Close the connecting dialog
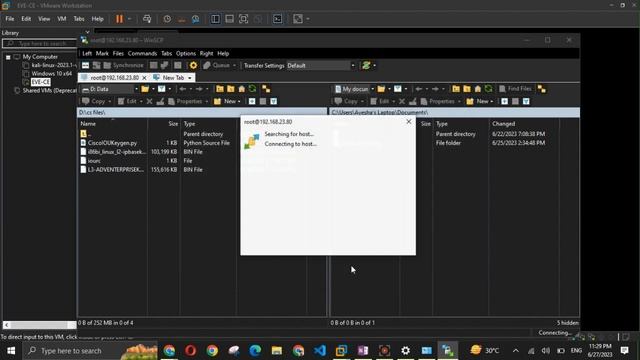This screenshot has width=640, height=360. coord(409,122)
